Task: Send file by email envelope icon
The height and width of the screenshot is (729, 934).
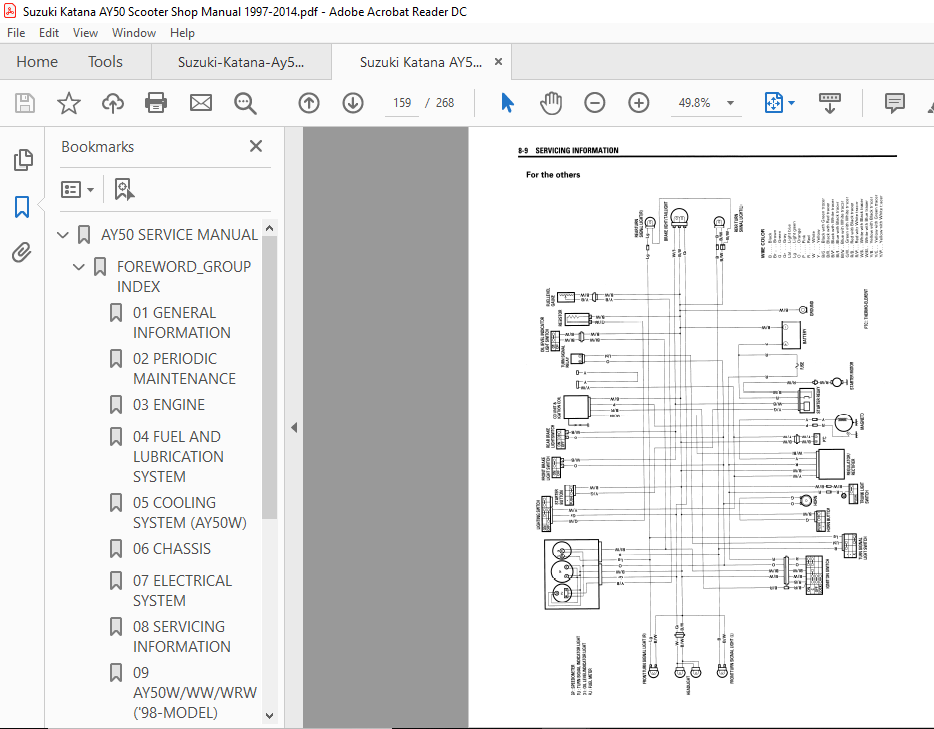Action: tap(201, 103)
